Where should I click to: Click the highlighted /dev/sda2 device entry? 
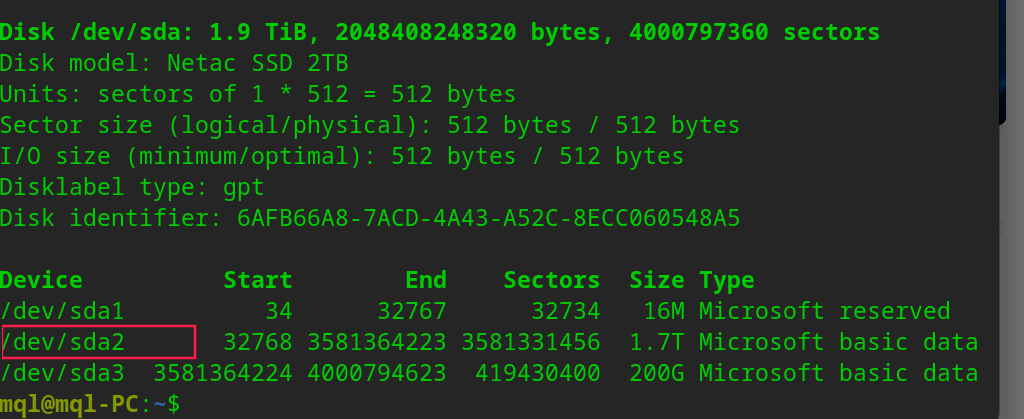click(x=63, y=342)
